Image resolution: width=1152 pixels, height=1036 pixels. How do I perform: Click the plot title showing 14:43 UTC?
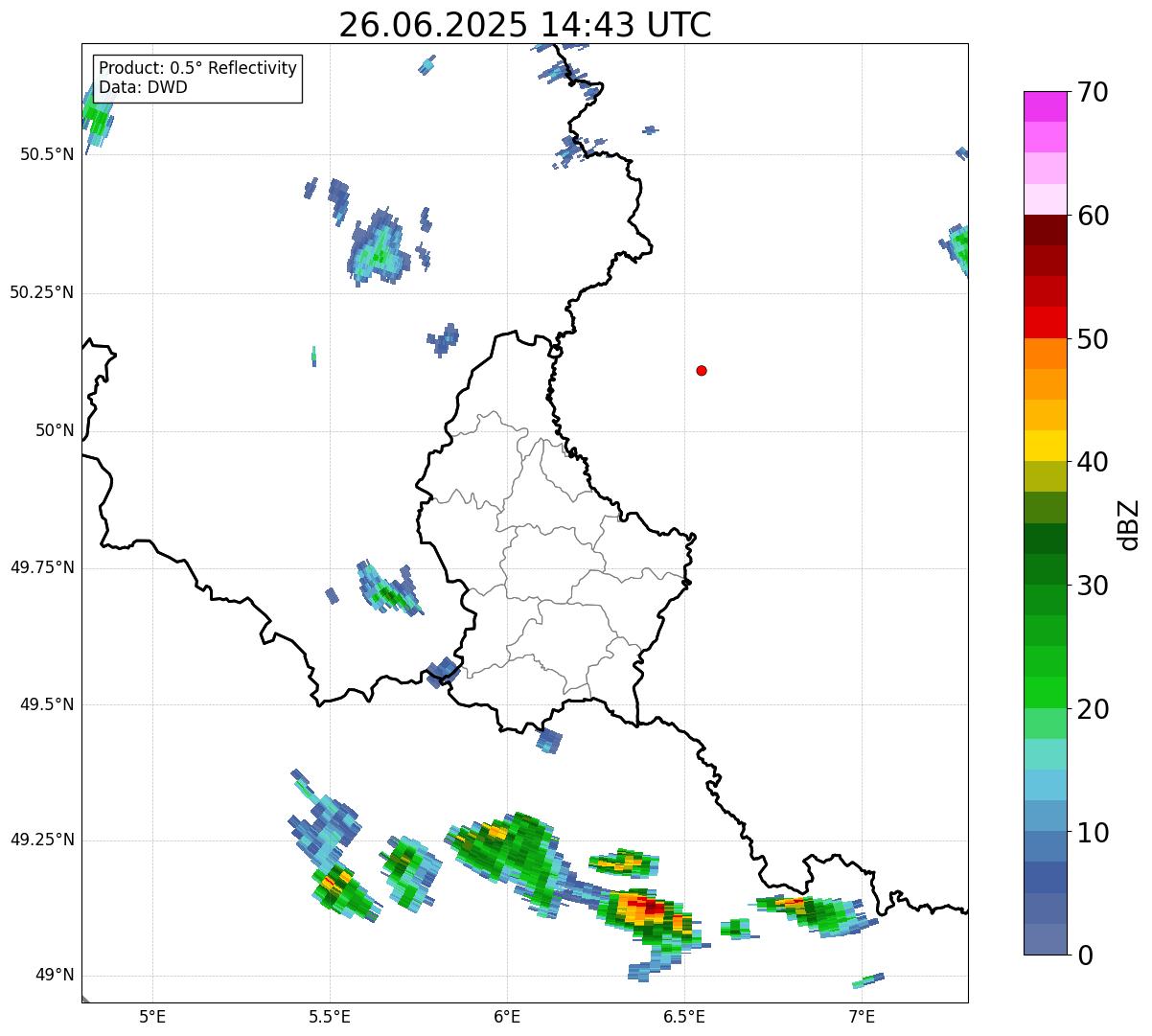[x=525, y=24]
